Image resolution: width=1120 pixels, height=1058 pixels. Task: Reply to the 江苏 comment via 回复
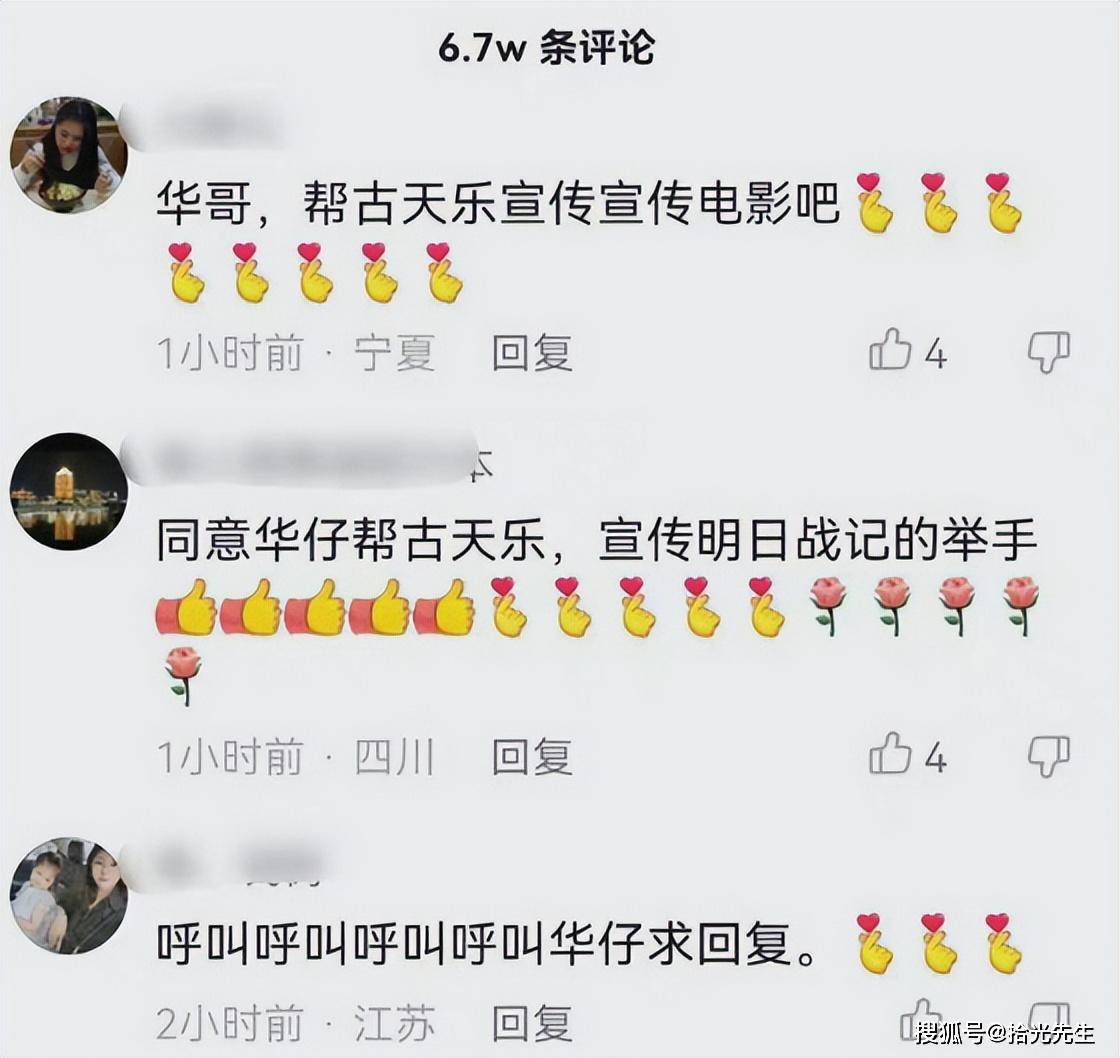point(532,1024)
